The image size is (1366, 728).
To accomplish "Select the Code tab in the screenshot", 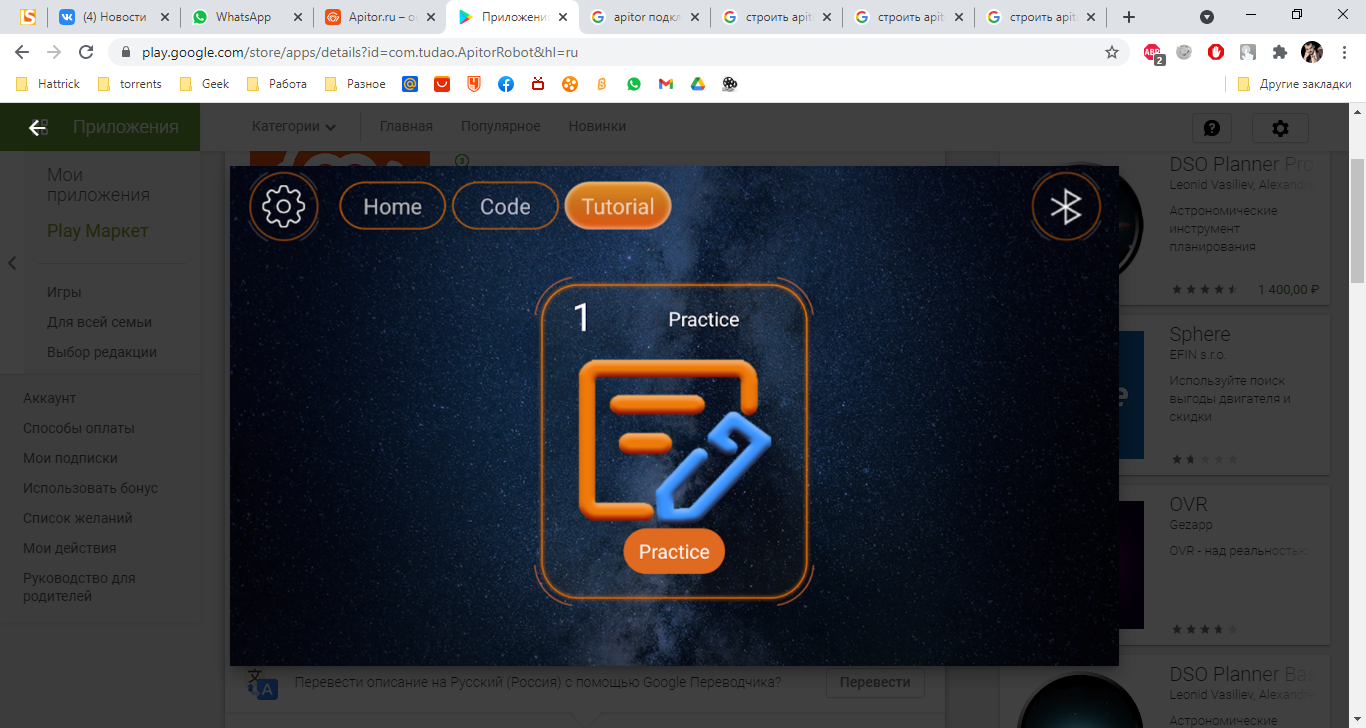I will [505, 207].
